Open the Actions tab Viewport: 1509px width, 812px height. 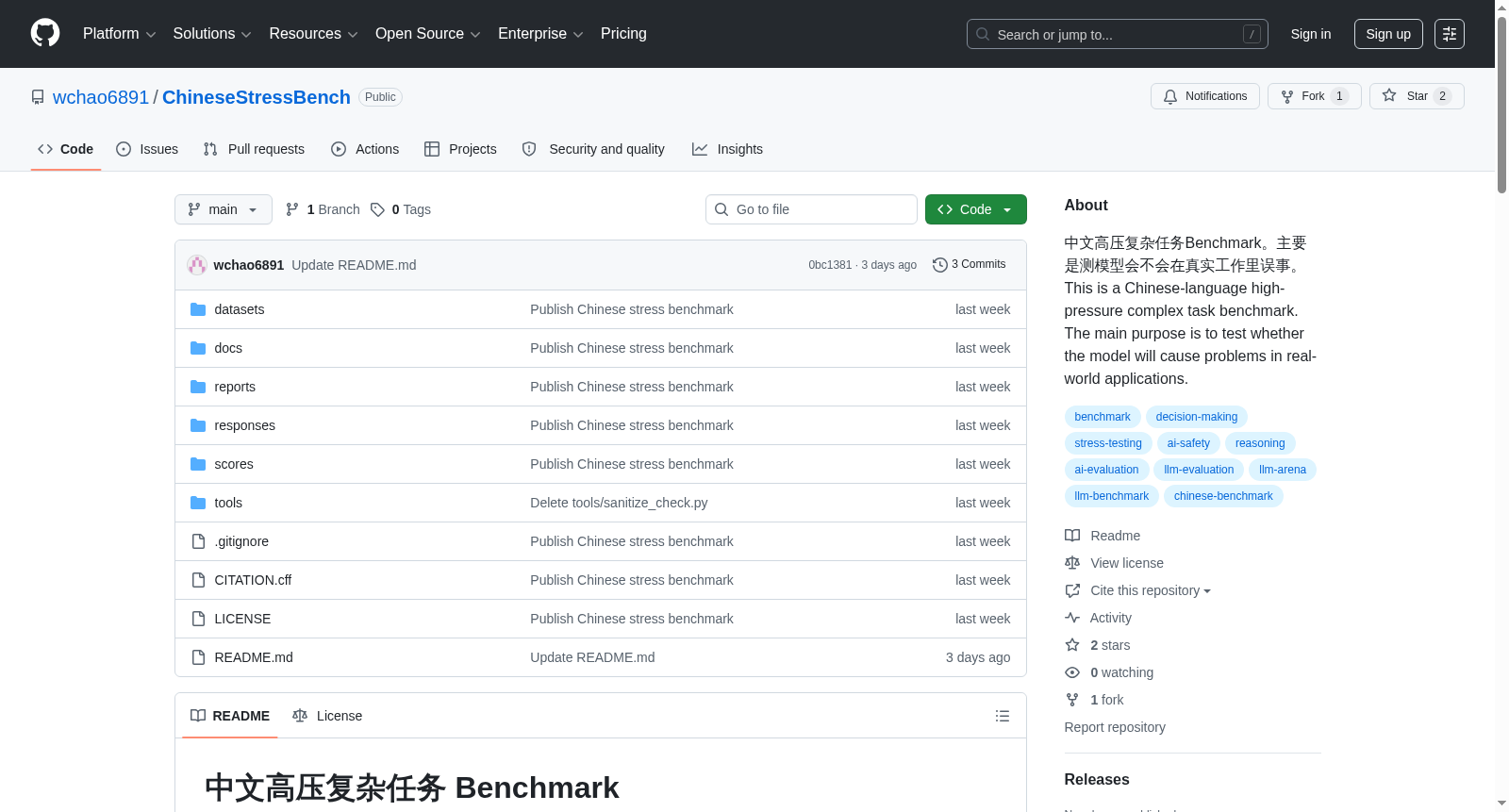(x=365, y=149)
